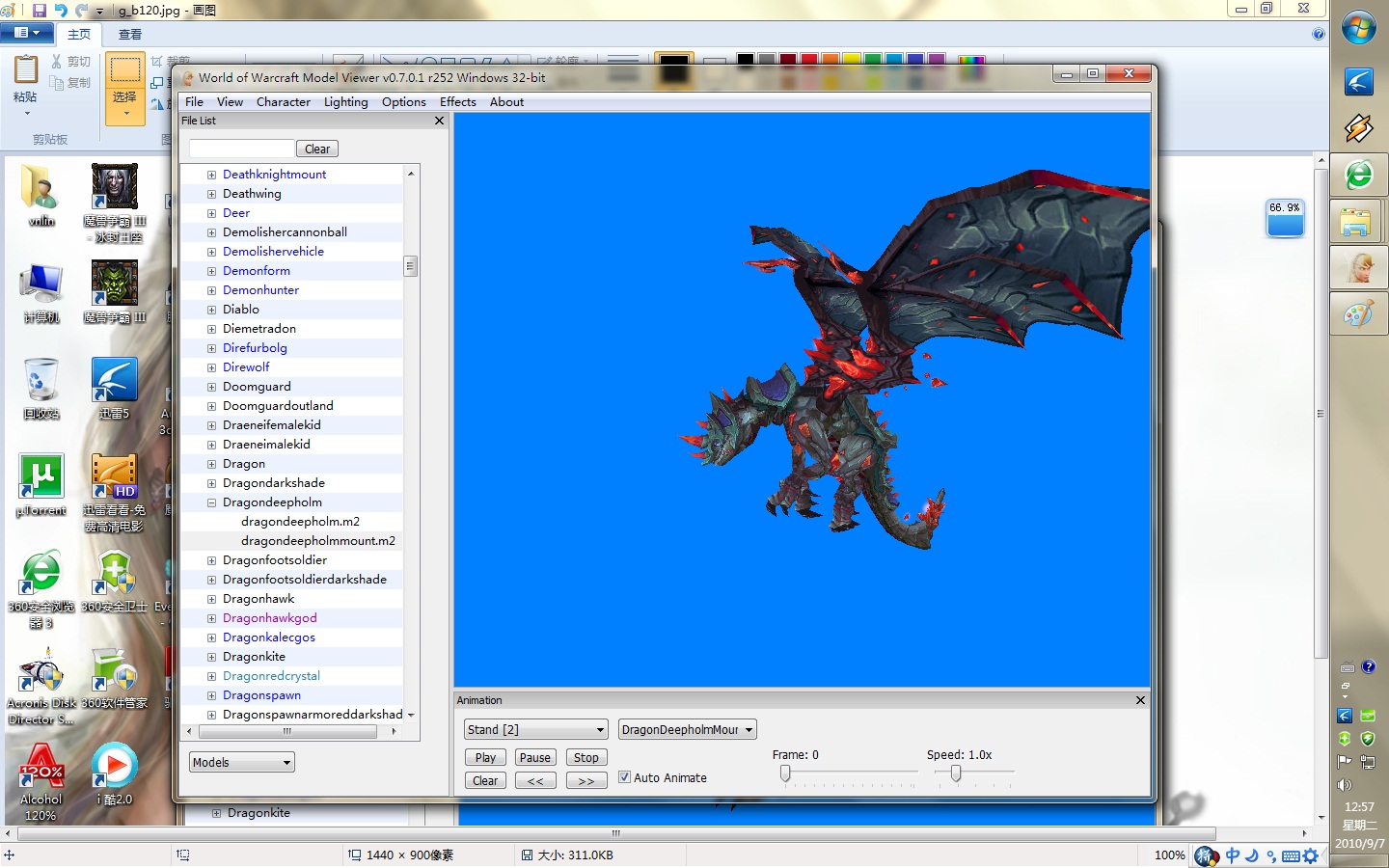Click the Paint save icon in title bar
This screenshot has height=868, width=1389.
40,10
